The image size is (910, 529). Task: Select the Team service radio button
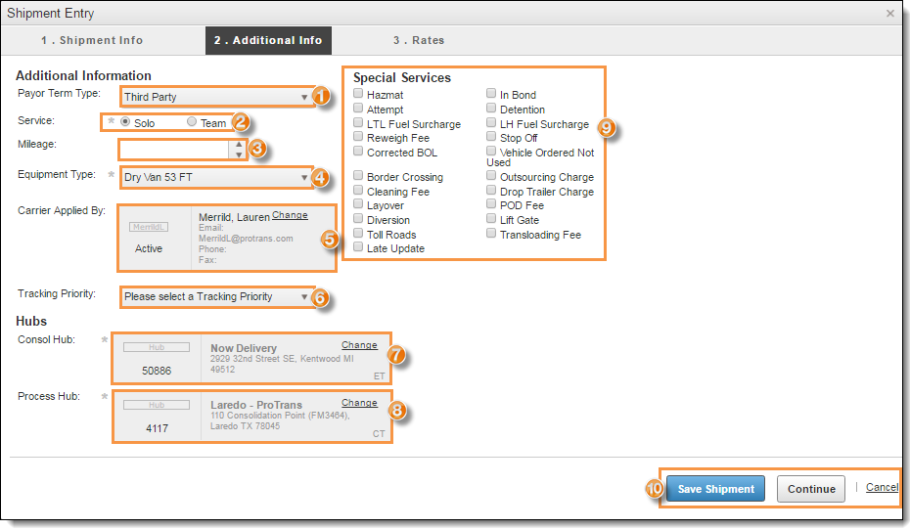(192, 123)
